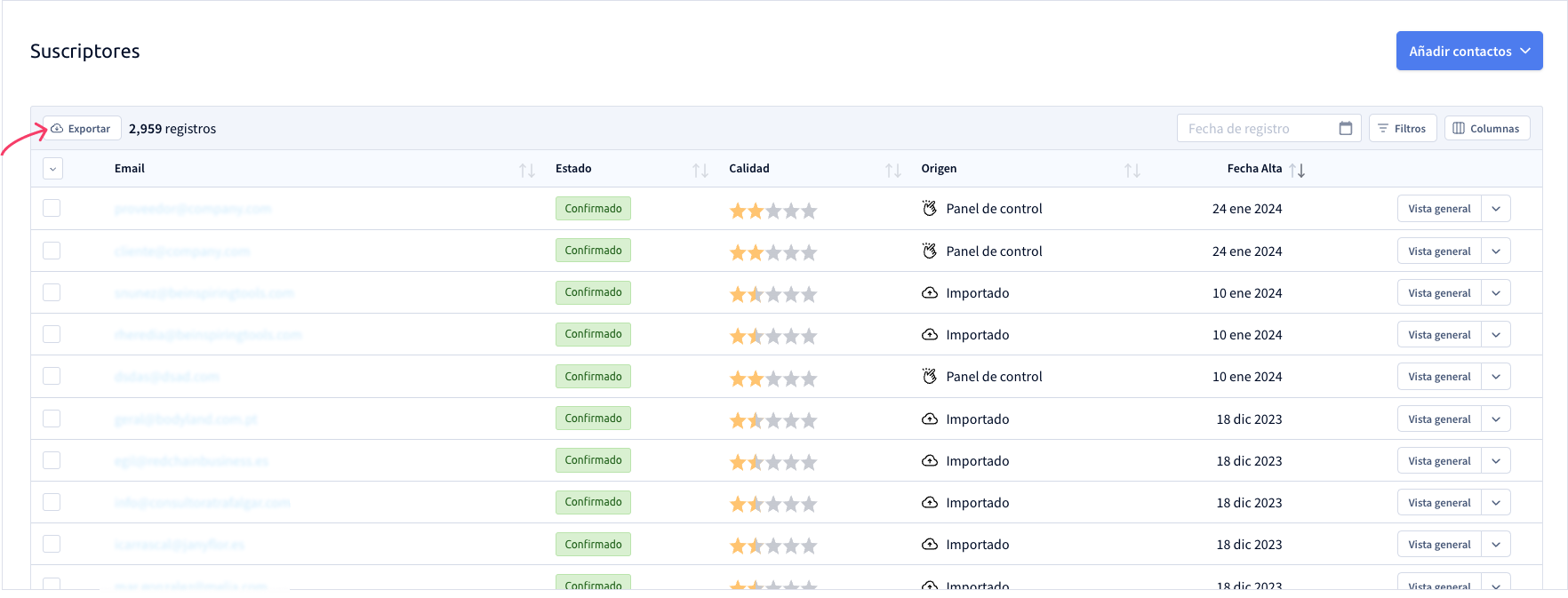This screenshot has height=598, width=1568.
Task: Focus the Fecha de registro field
Action: pyautogui.click(x=1268, y=129)
